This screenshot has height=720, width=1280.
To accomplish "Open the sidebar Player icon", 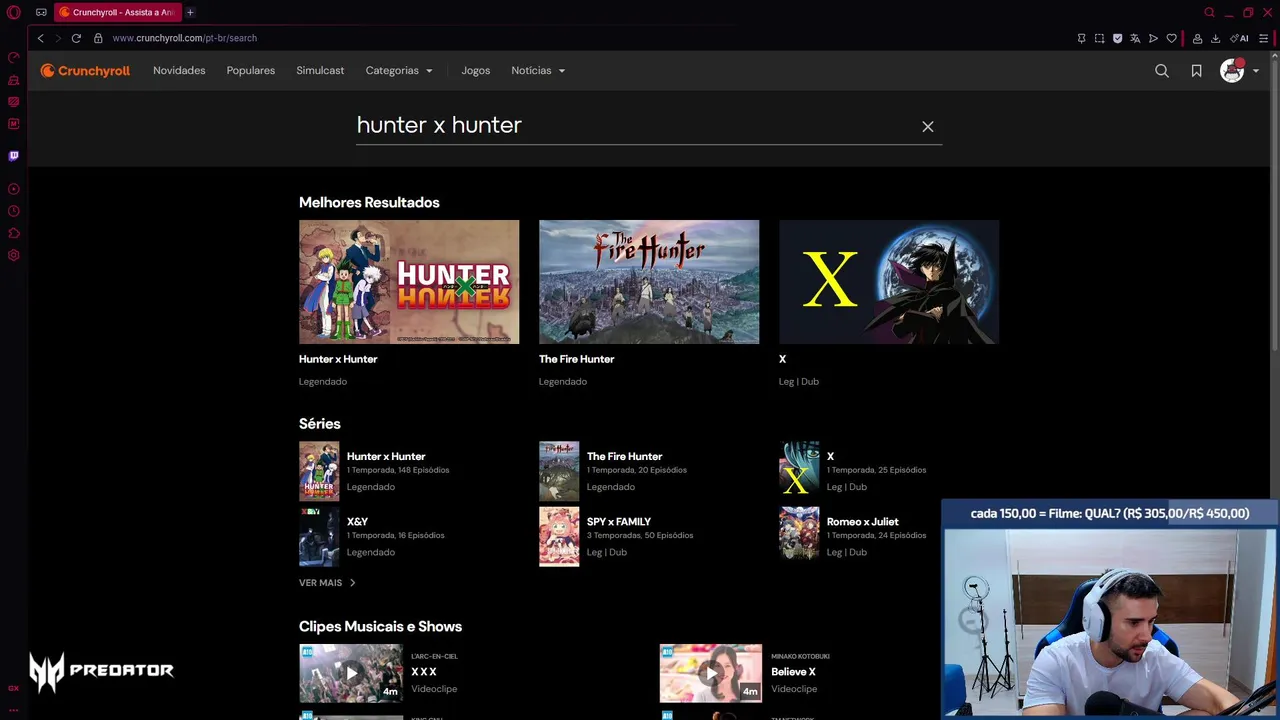I will 13,189.
